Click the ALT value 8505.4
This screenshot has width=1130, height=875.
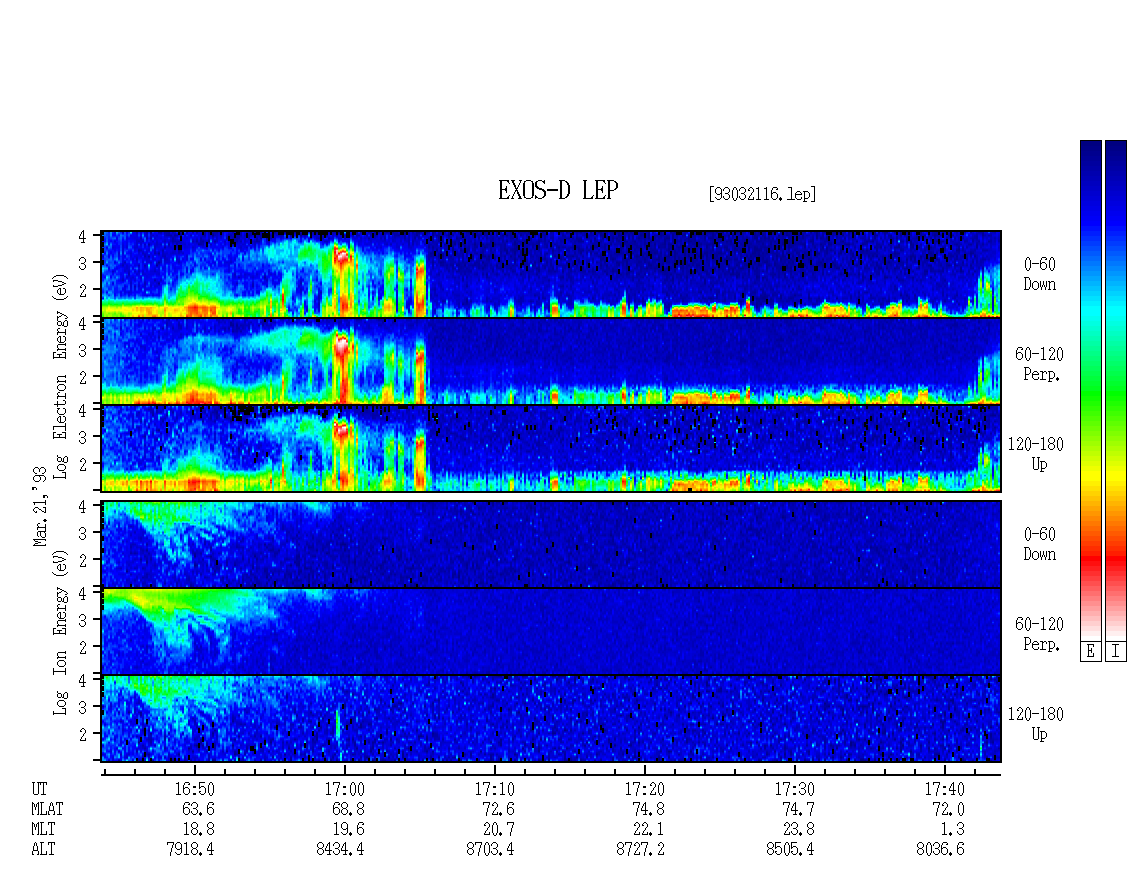click(790, 849)
